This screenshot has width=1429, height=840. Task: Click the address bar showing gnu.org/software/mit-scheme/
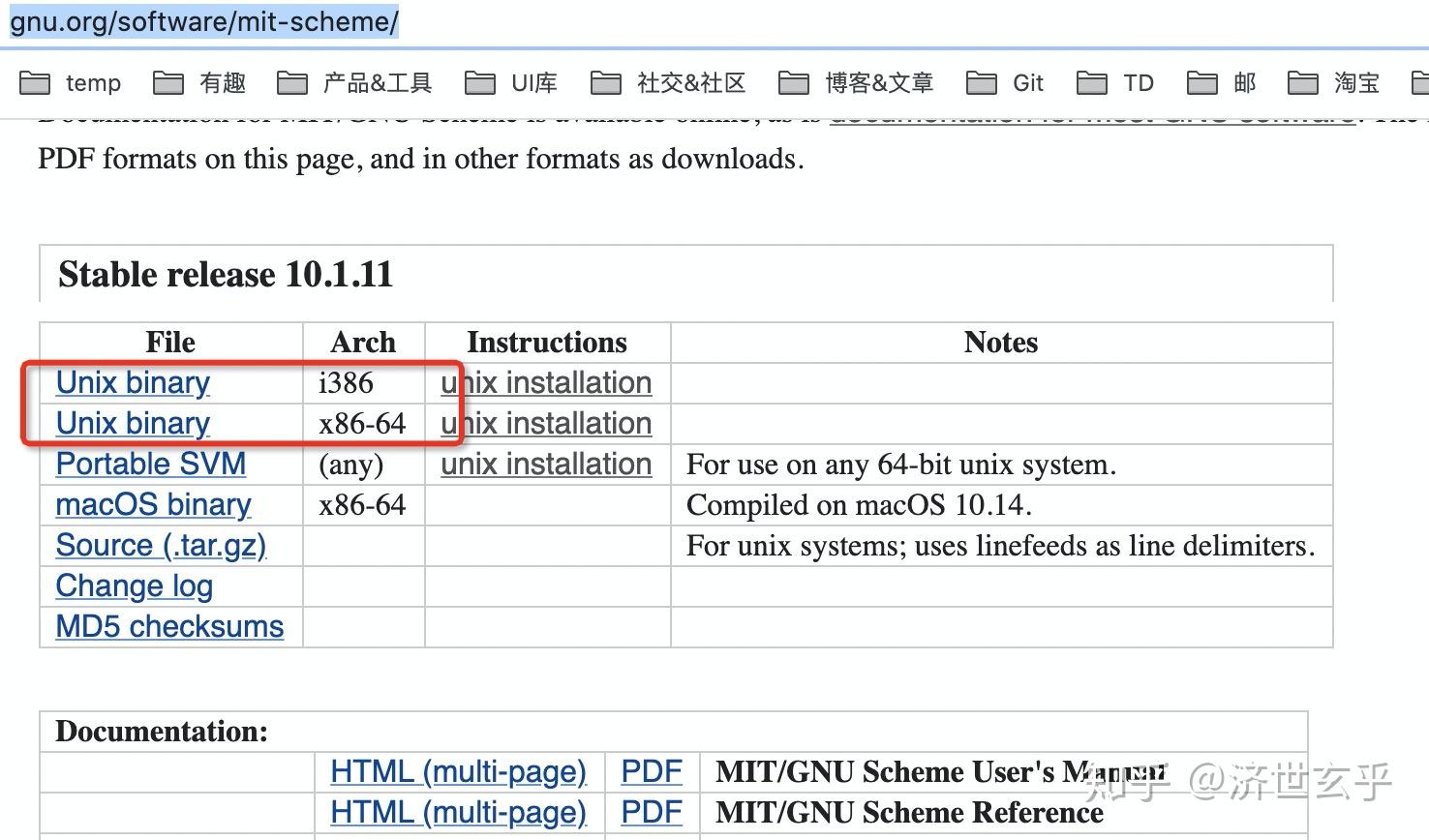coord(203,19)
